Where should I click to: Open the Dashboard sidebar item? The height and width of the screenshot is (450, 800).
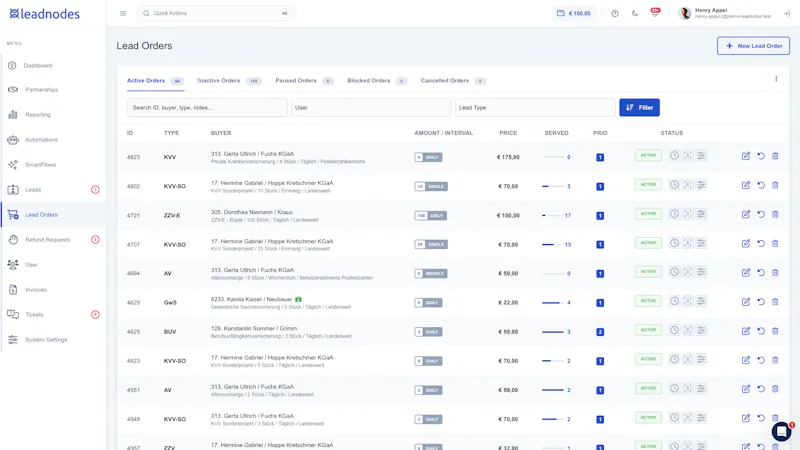tap(38, 65)
